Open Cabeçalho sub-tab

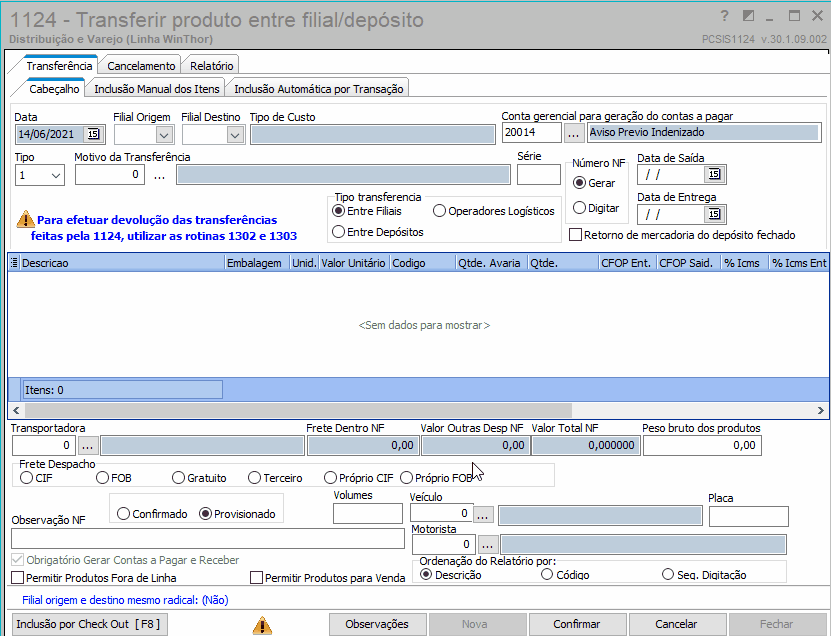coord(54,89)
